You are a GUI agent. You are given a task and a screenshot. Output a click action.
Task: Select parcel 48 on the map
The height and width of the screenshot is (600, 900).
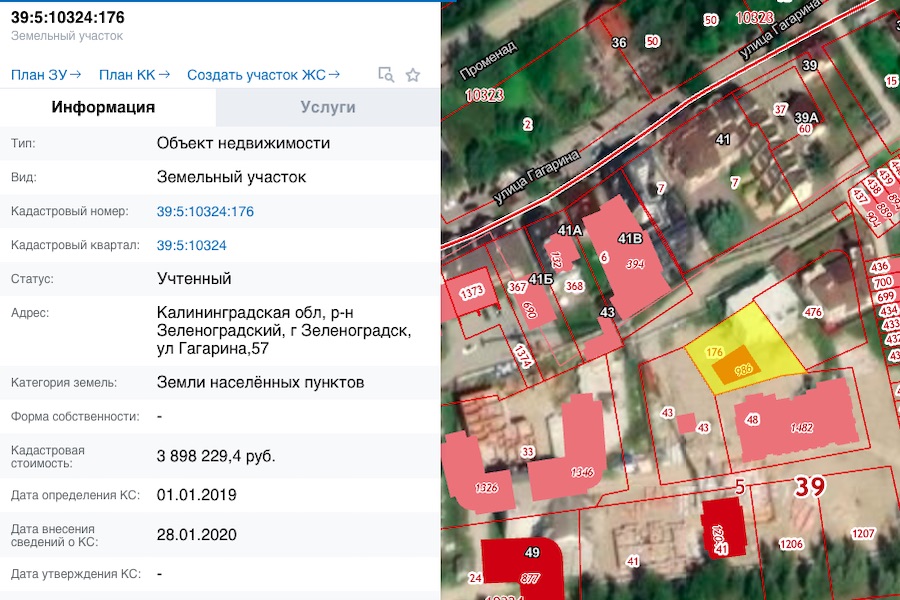[753, 420]
